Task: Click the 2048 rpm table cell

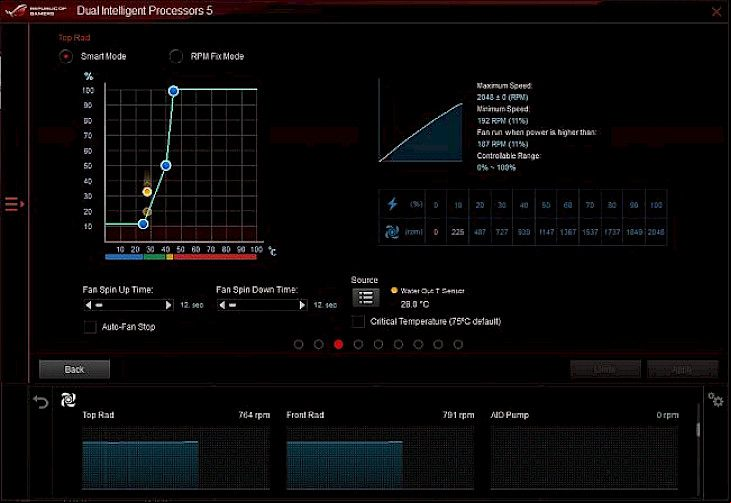Action: click(x=656, y=232)
